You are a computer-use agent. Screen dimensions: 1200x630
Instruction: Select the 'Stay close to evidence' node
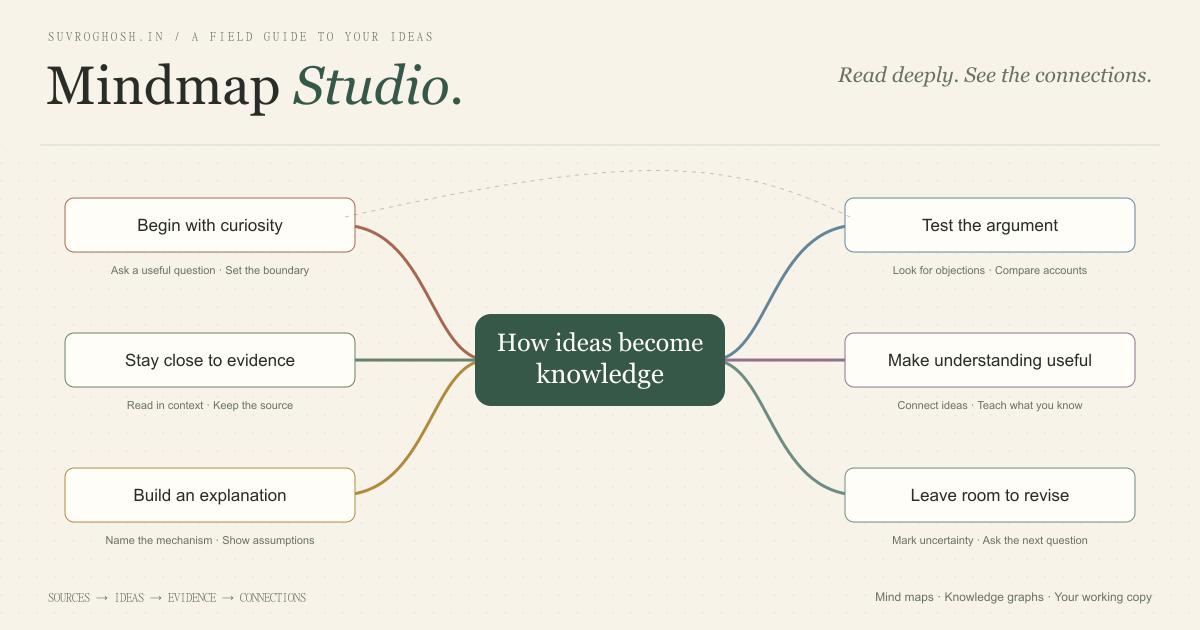(210, 360)
